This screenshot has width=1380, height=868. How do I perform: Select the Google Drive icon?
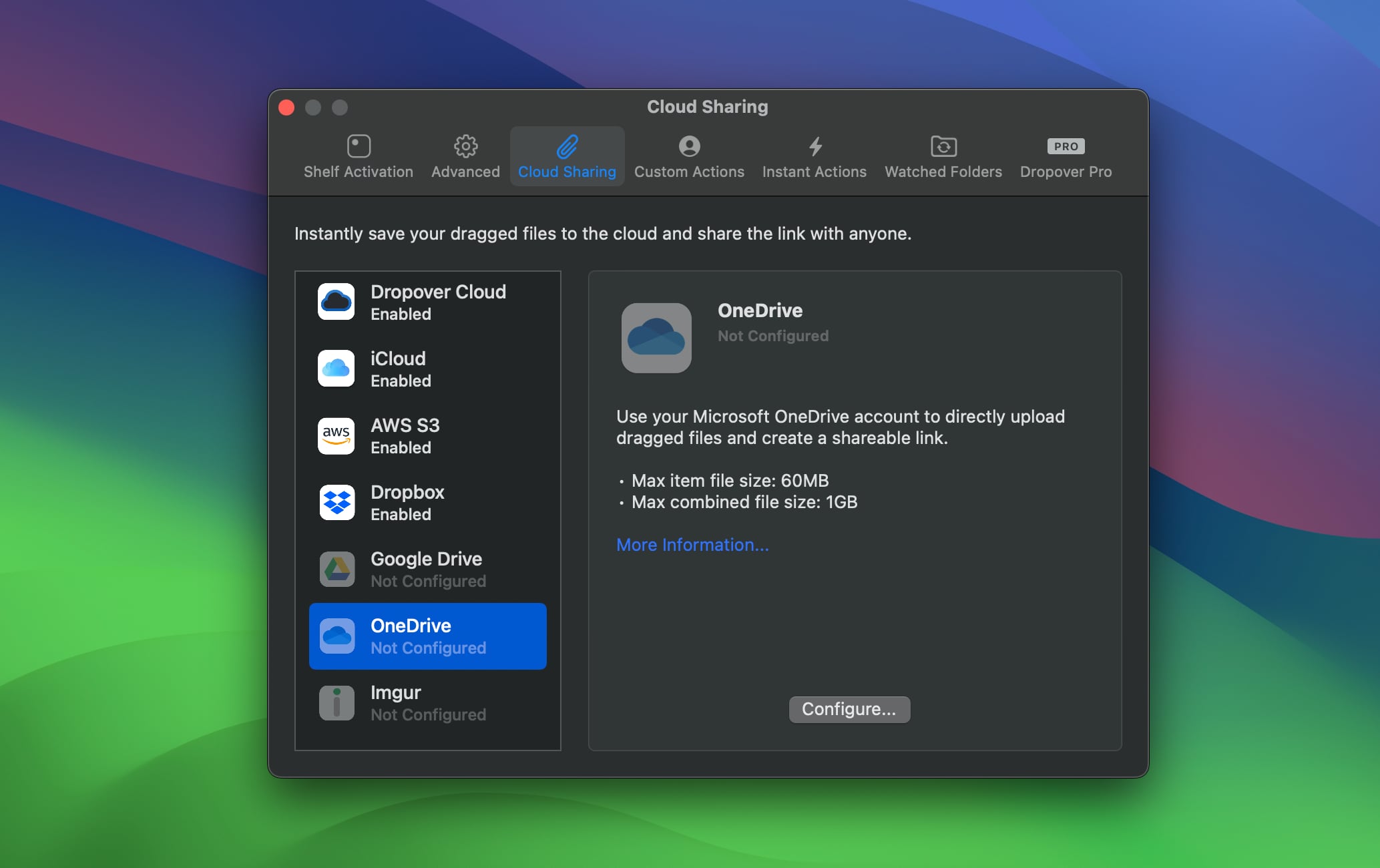point(336,569)
